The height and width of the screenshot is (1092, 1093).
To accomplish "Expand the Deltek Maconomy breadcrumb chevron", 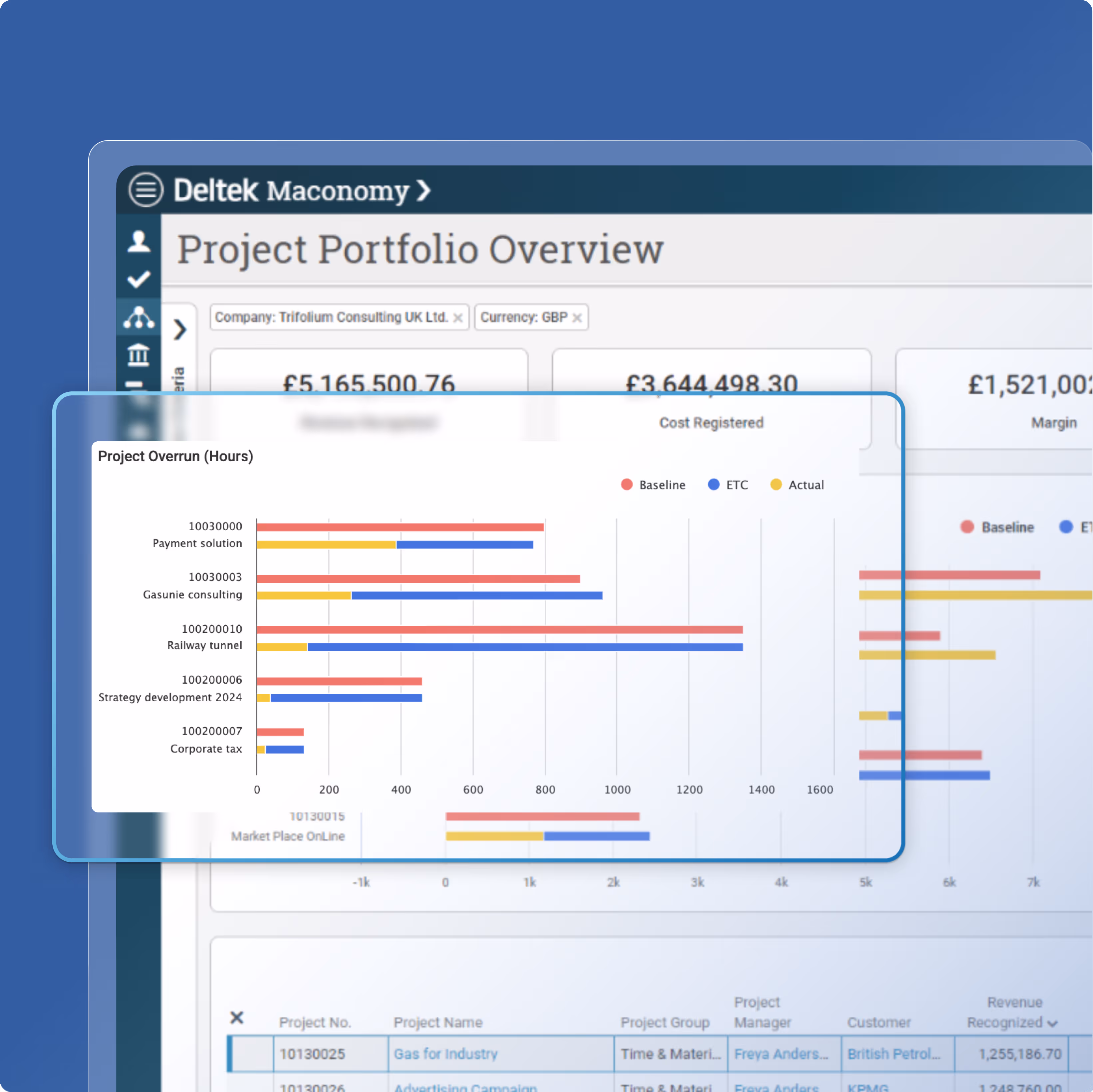I will pos(424,191).
